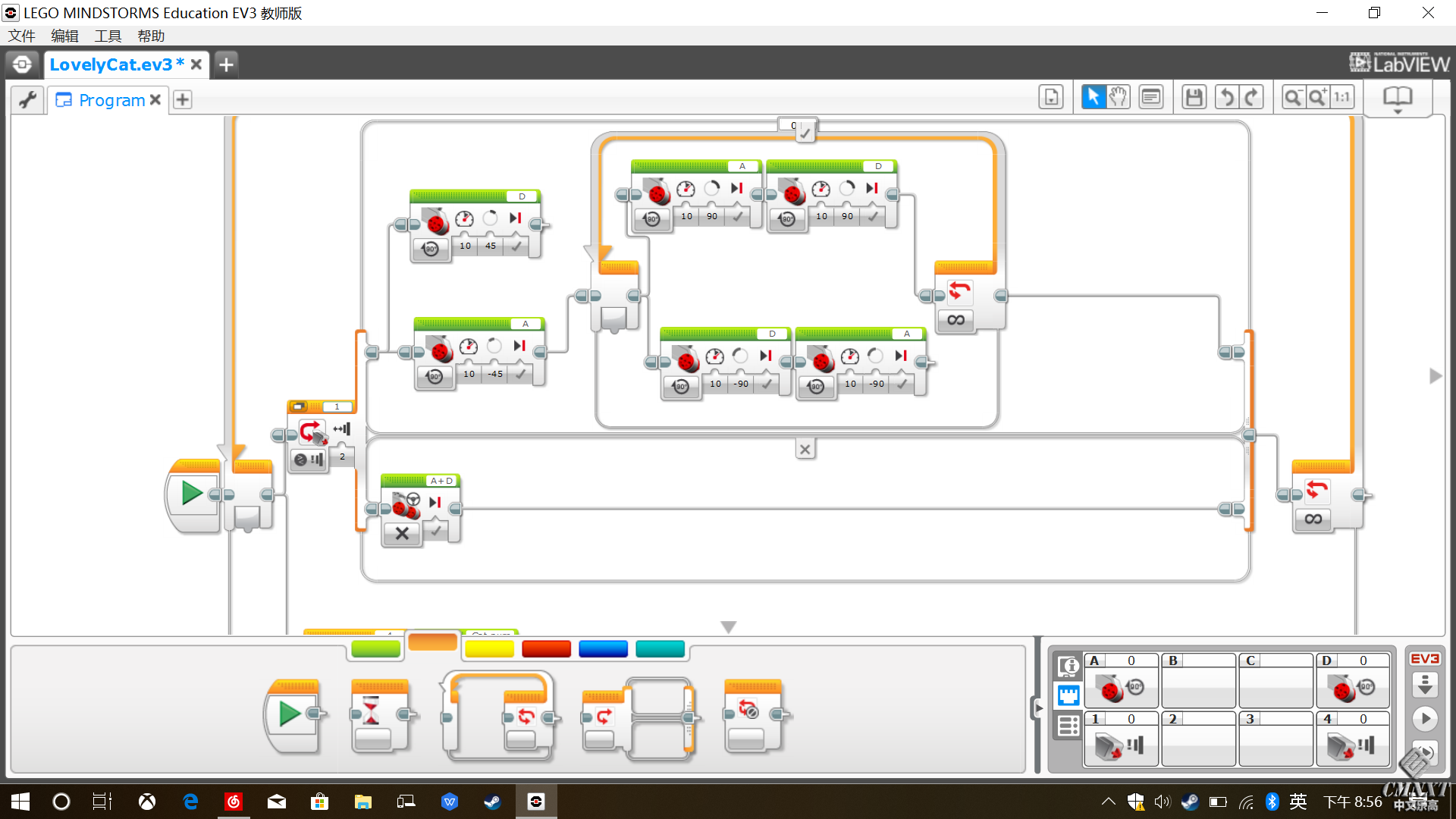
Task: Open mode selector on motor D 45 block
Action: [431, 249]
